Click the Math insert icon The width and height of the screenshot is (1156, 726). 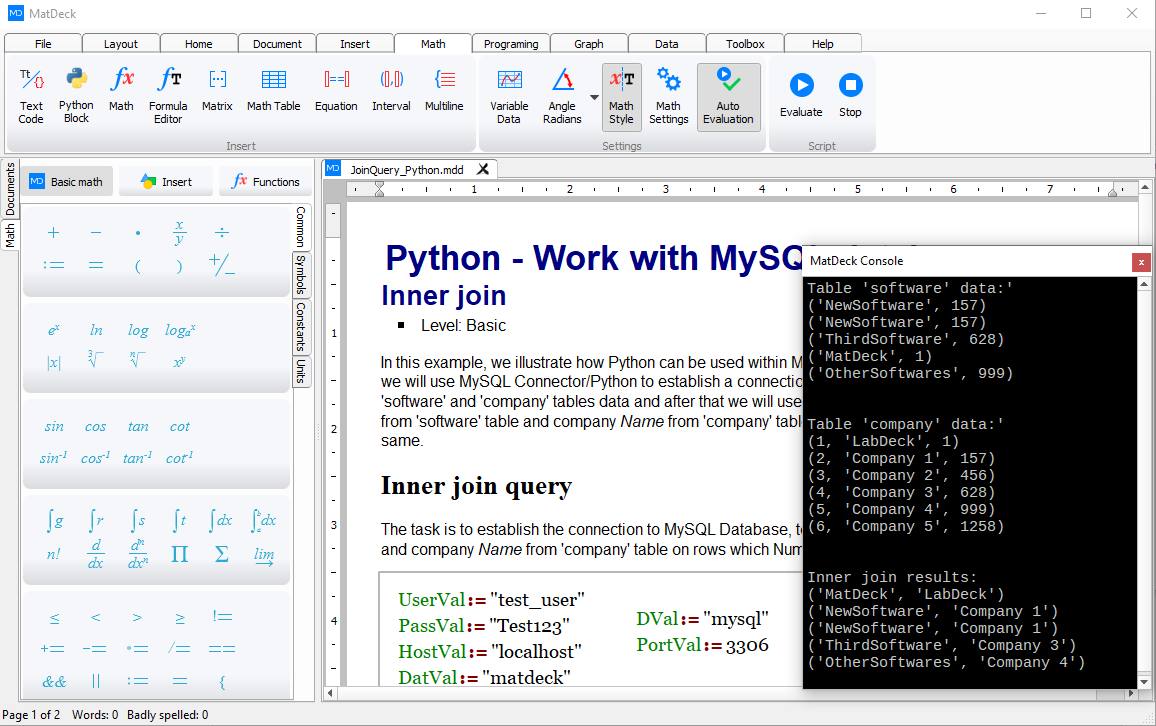coord(122,90)
